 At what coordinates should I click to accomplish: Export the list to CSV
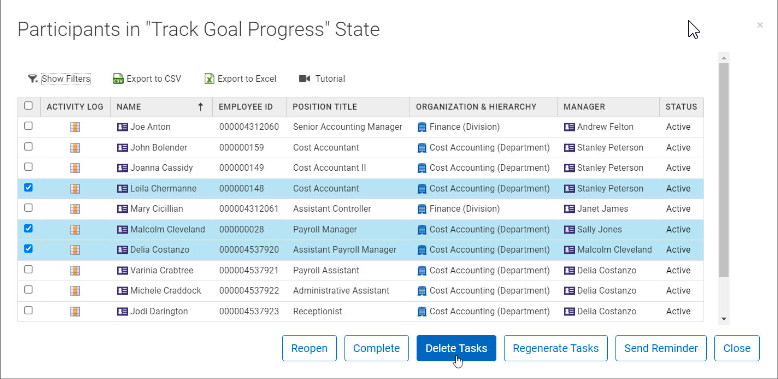(154, 78)
